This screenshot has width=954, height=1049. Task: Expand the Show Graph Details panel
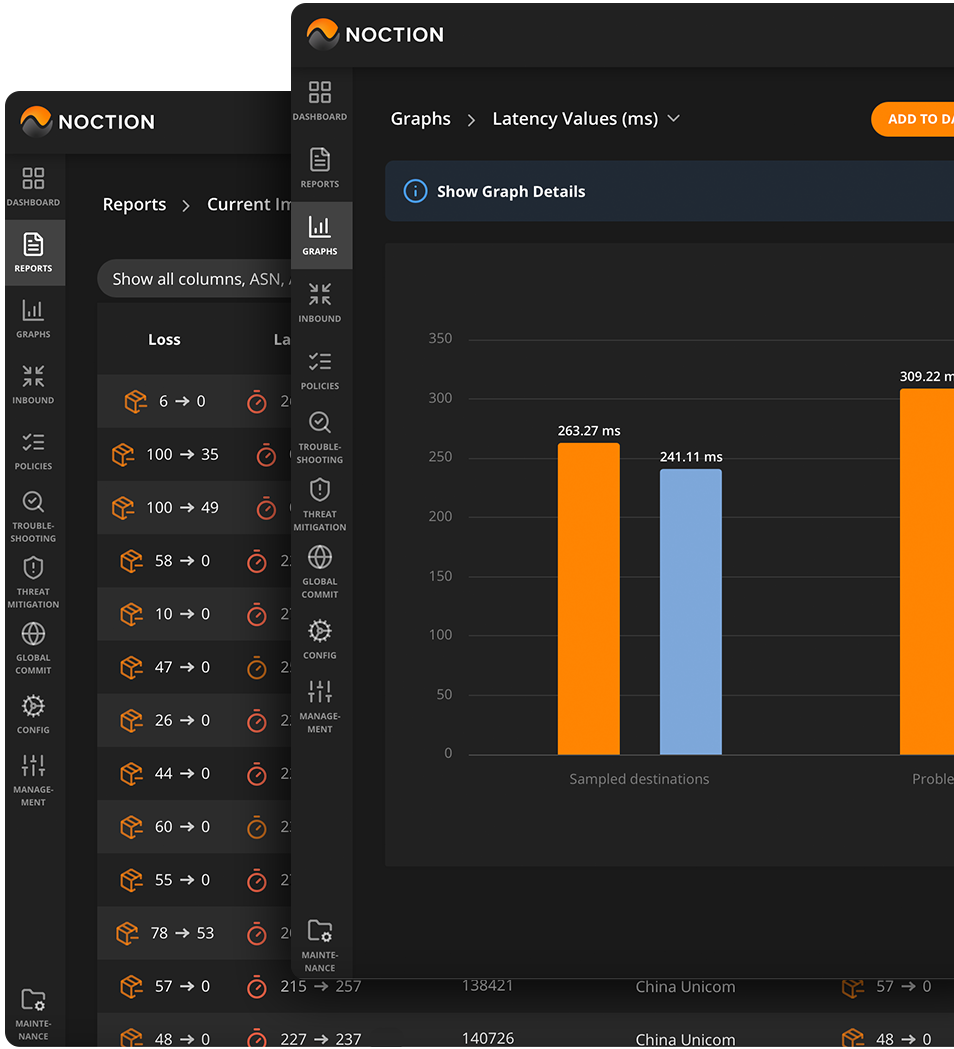pos(511,191)
